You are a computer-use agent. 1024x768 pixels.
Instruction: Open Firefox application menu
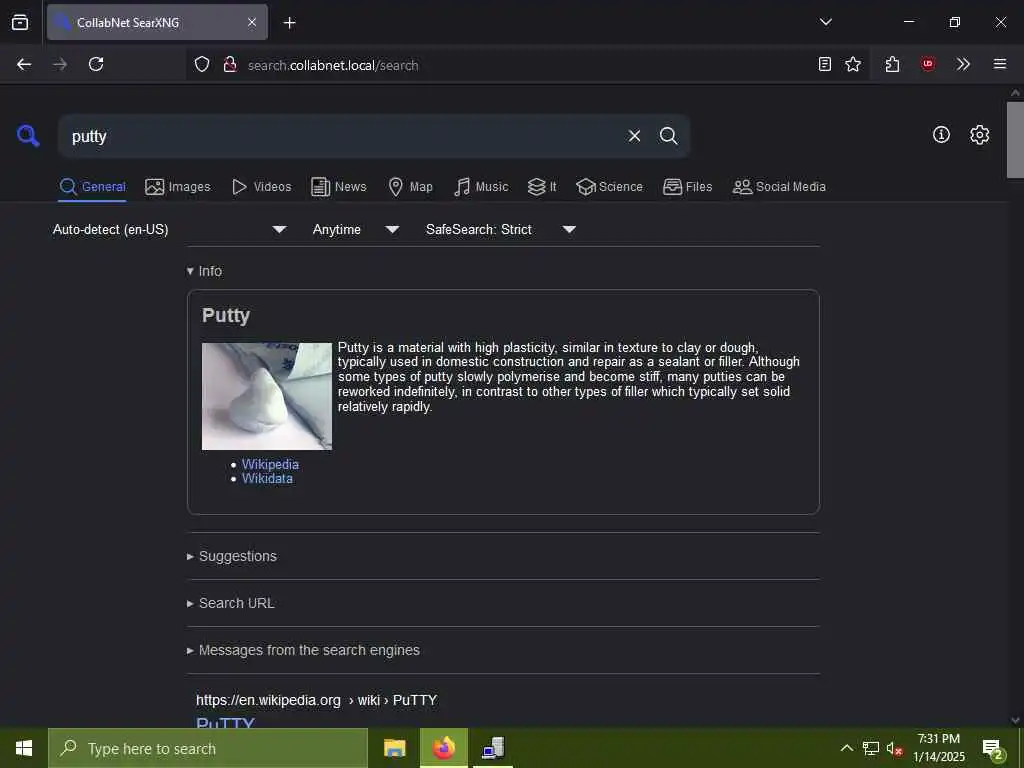click(x=1000, y=64)
